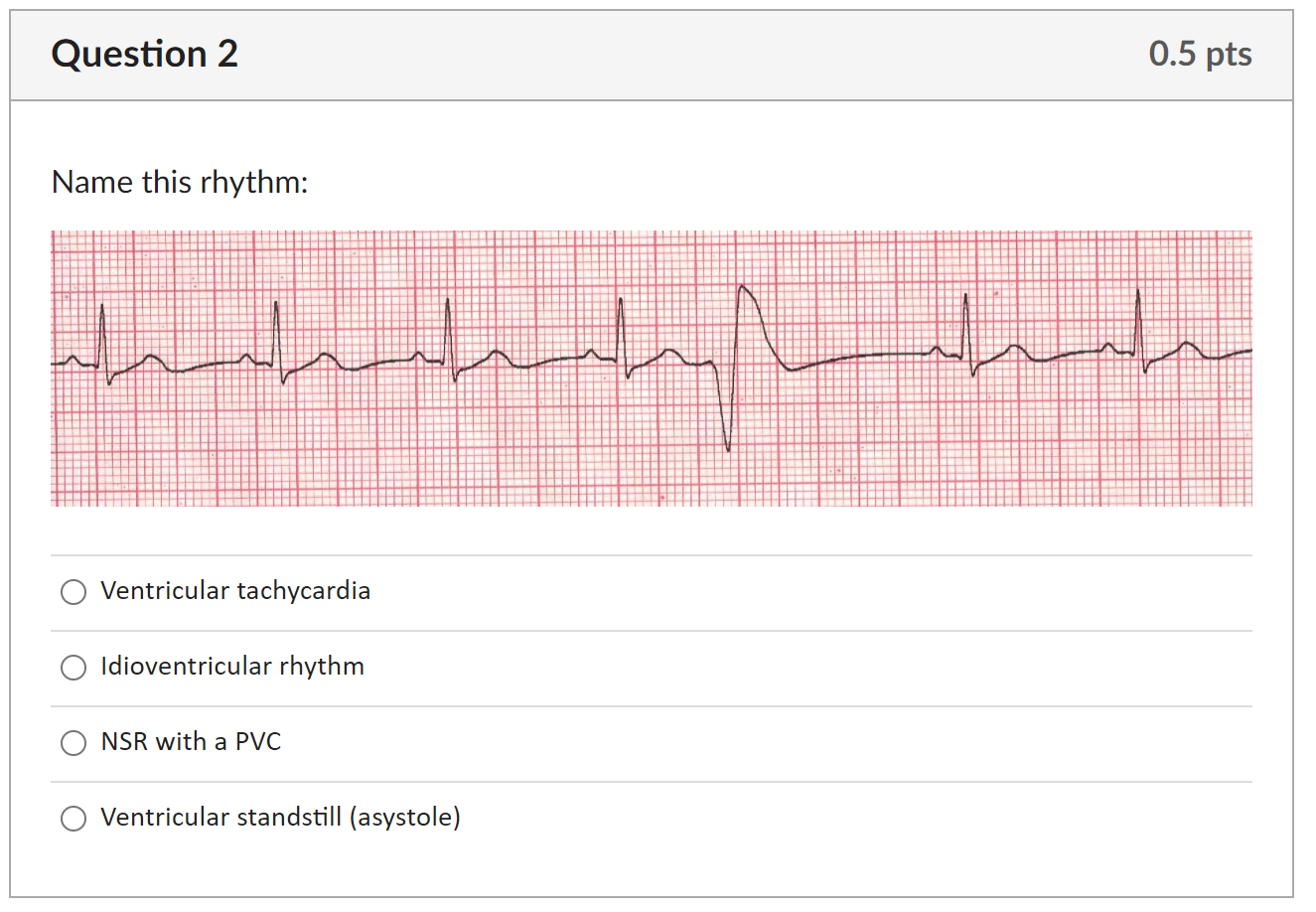Click the first QRS spike after the PVC pause
This screenshot has width=1316, height=912.
pyautogui.click(x=966, y=334)
